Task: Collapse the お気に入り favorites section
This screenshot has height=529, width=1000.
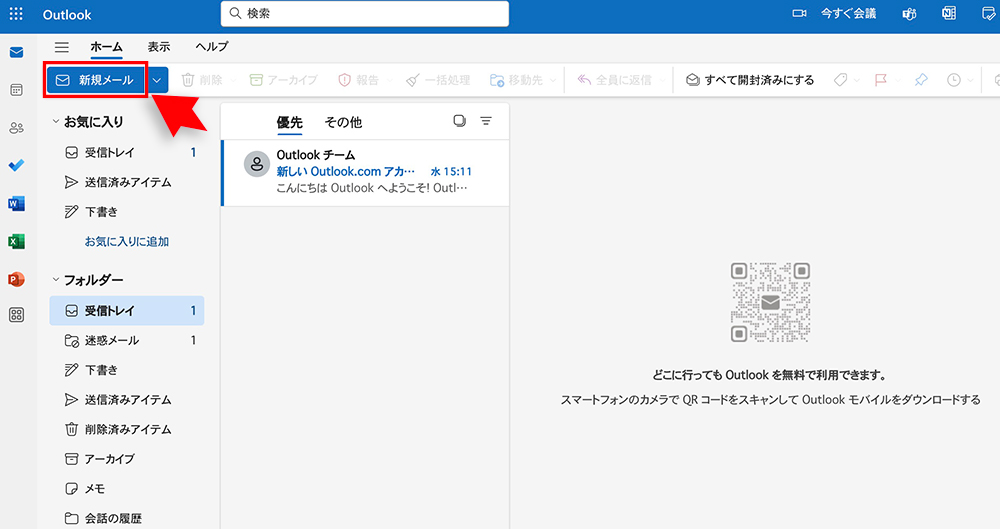Action: coord(55,121)
